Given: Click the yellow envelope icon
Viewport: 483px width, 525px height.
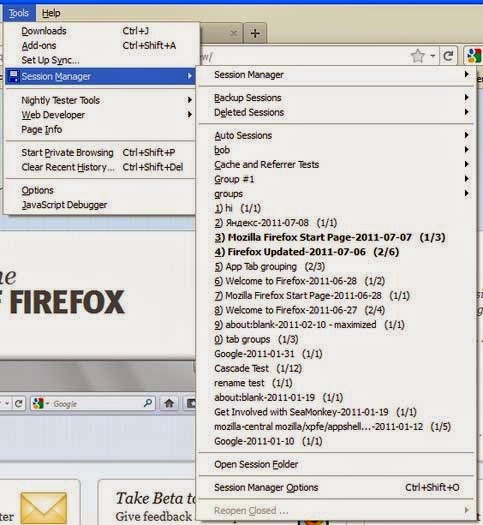Looking at the screenshot, I should point(44,508).
